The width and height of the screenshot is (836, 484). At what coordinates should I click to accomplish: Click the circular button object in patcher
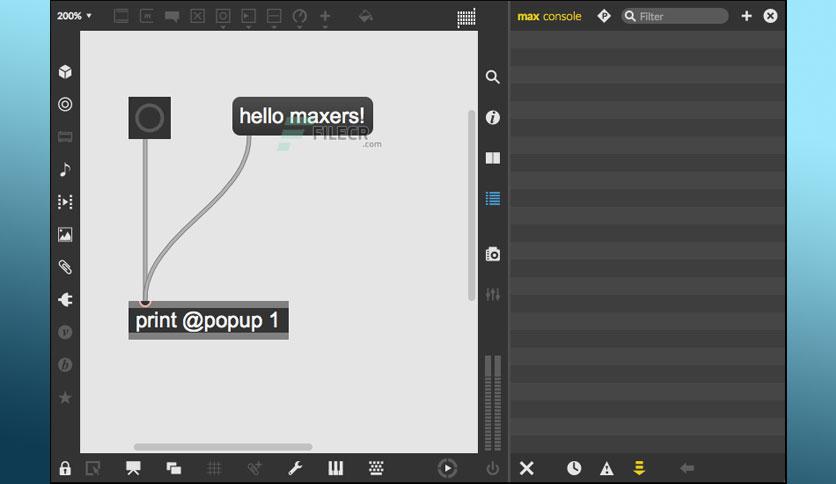[150, 118]
